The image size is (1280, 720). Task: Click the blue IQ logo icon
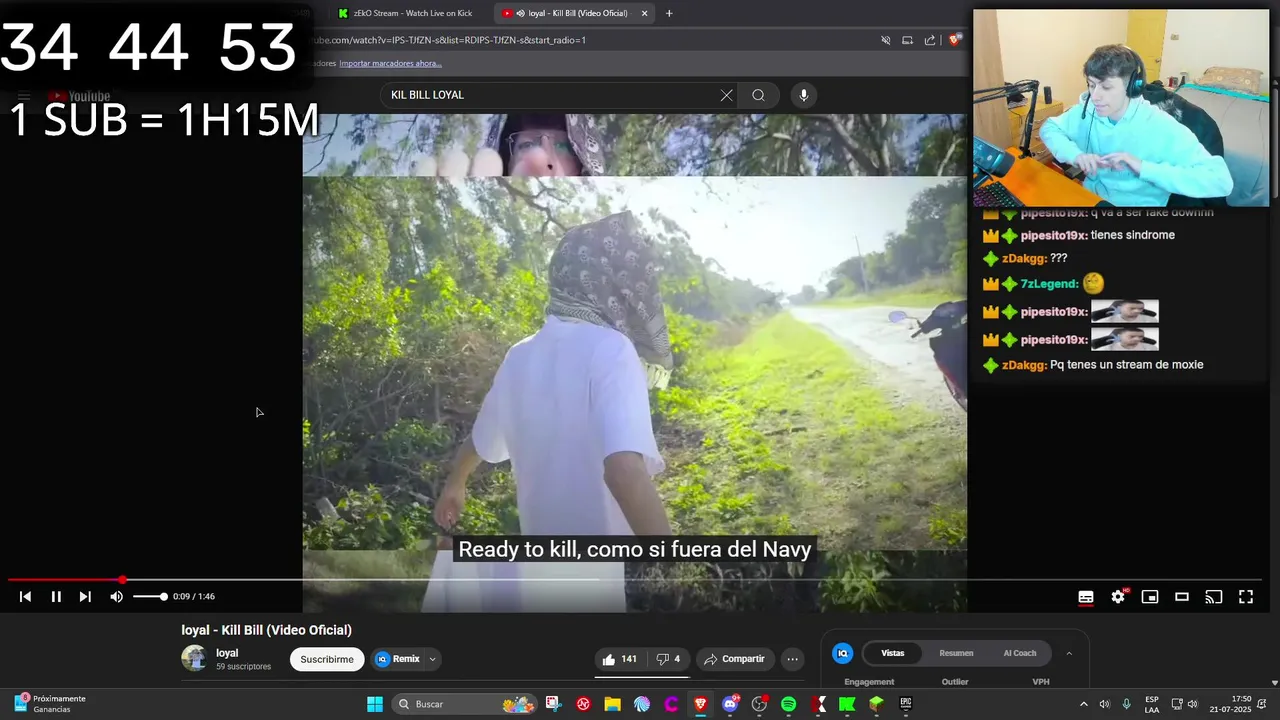point(843,653)
